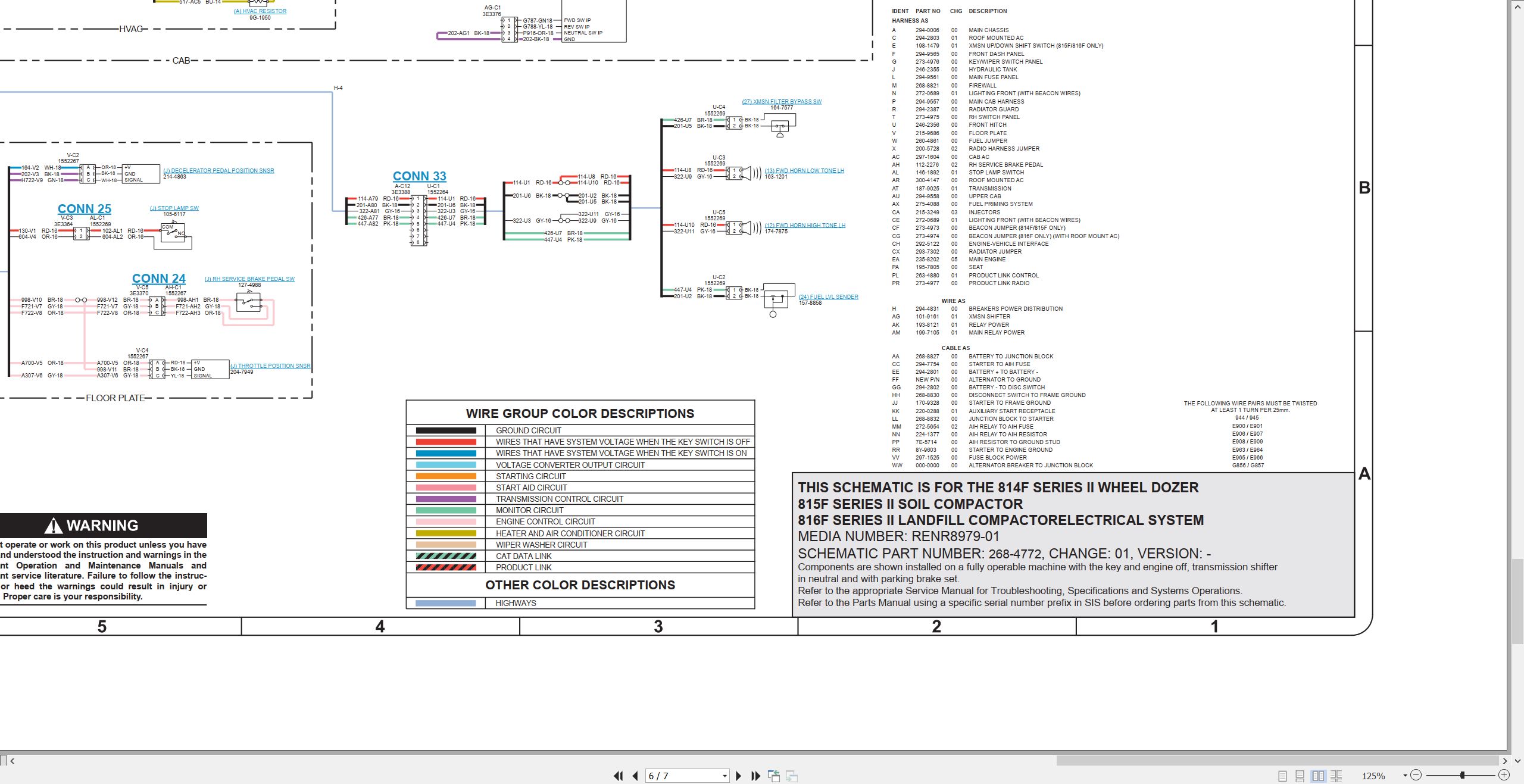Click the WARNING triangle icon
Image resolution: width=1524 pixels, height=784 pixels.
point(53,526)
